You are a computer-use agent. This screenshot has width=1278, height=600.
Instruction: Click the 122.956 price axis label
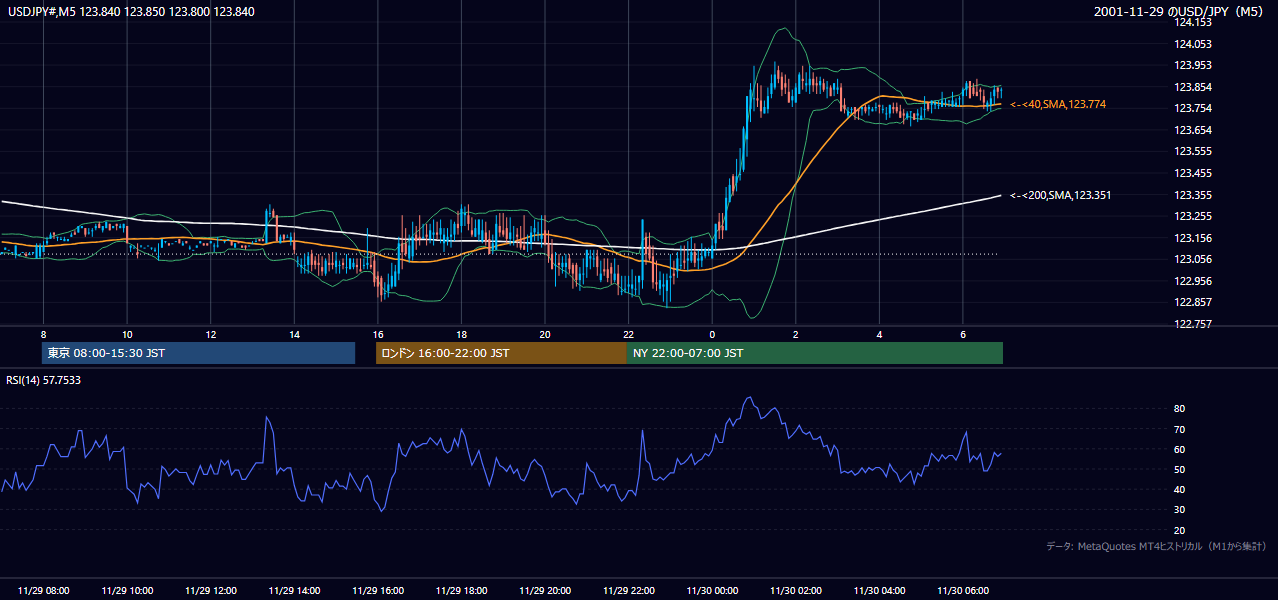point(1193,281)
